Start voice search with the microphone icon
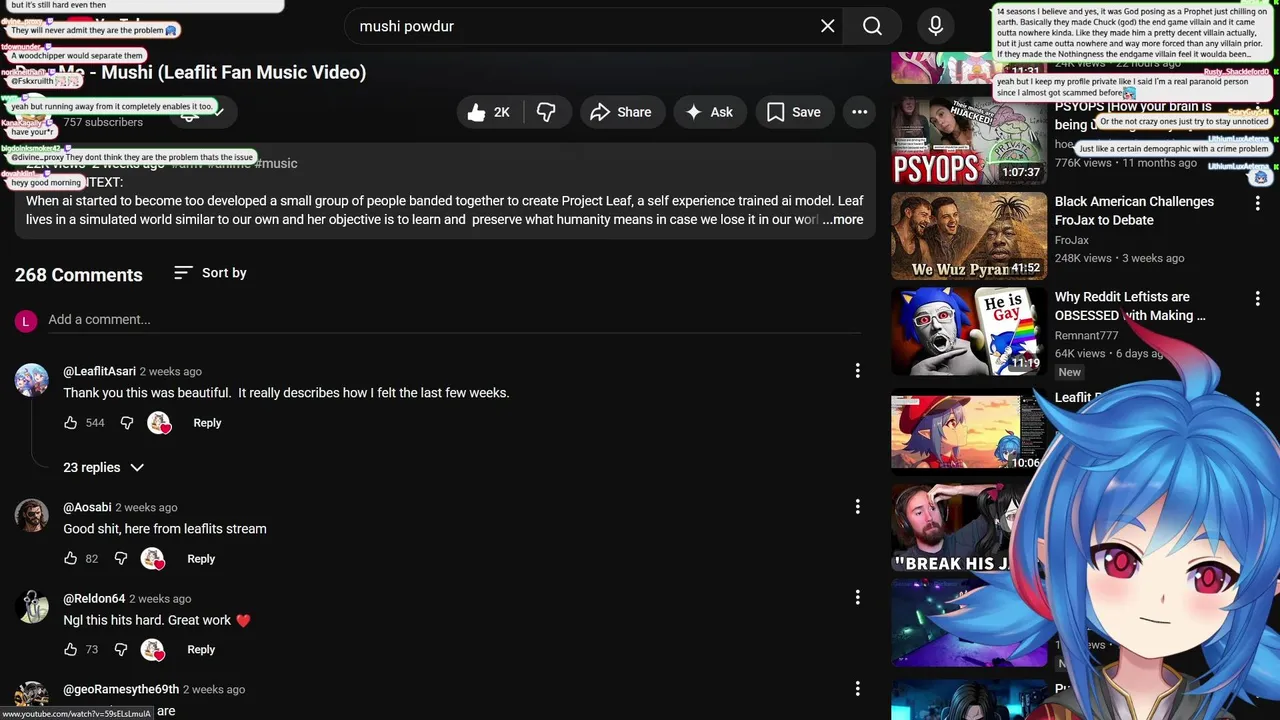Viewport: 1280px width, 720px height. pyautogui.click(x=936, y=26)
